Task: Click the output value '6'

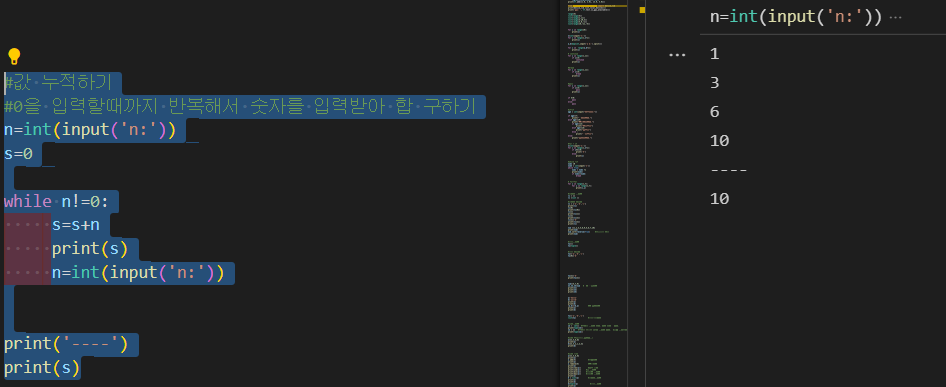Action: pyautogui.click(x=715, y=112)
